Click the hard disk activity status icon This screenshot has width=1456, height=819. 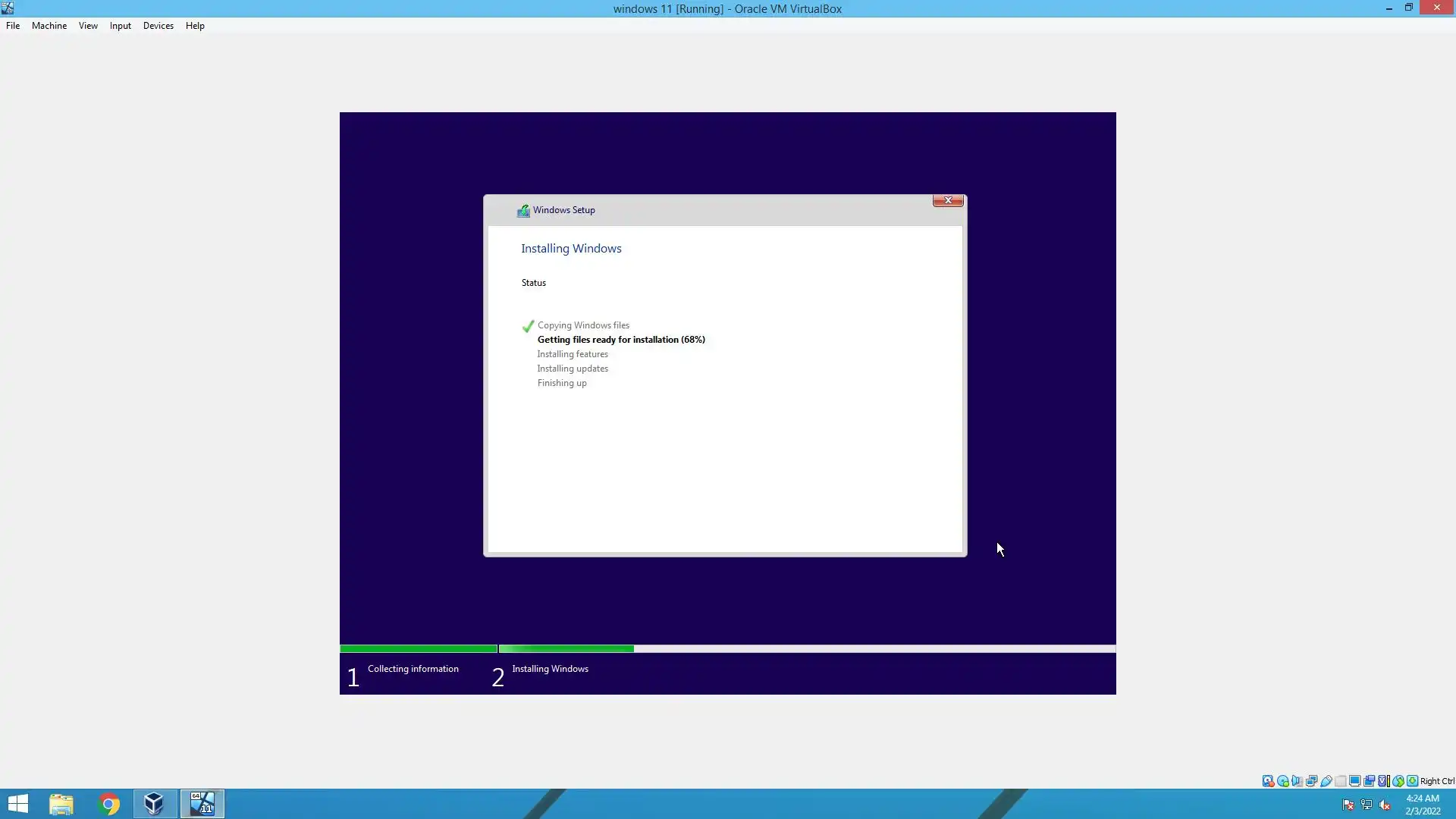pos(1268,781)
